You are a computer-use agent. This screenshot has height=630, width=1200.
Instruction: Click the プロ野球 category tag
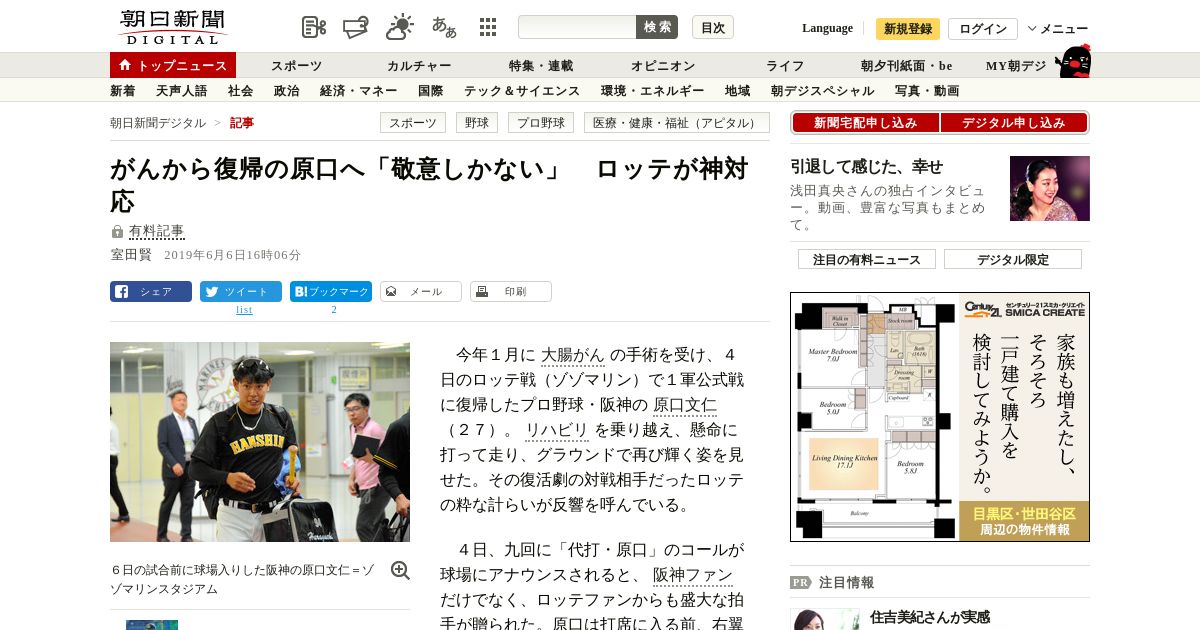(541, 123)
